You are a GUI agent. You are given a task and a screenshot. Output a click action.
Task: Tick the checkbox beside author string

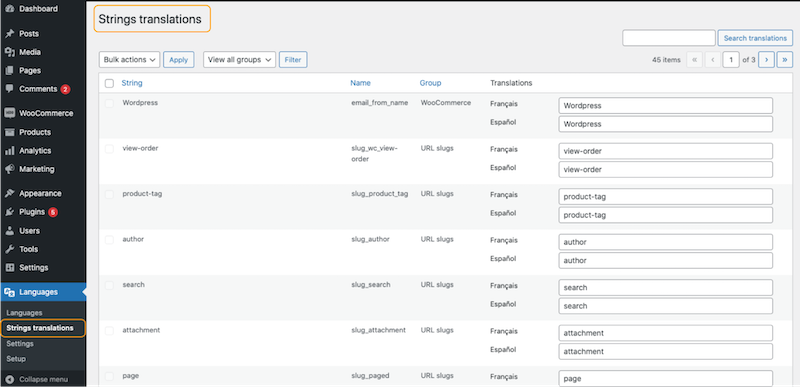(x=109, y=240)
